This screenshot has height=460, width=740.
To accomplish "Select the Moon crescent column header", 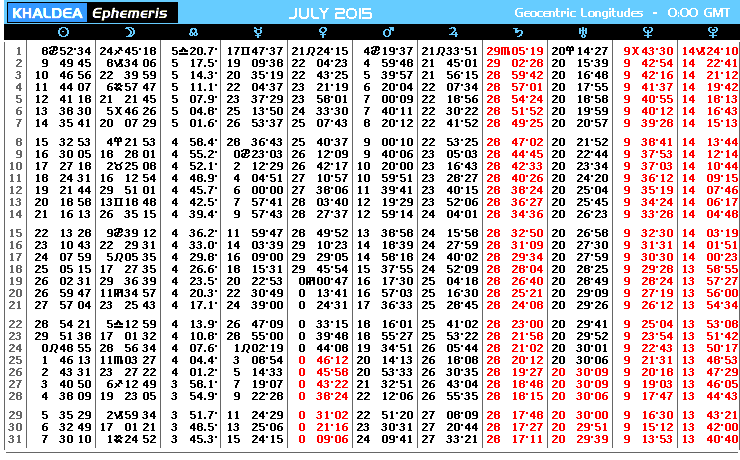I will pyautogui.click(x=129, y=33).
